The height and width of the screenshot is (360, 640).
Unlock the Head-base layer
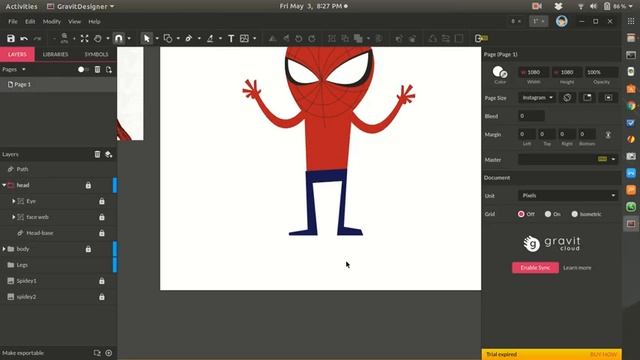(102, 233)
